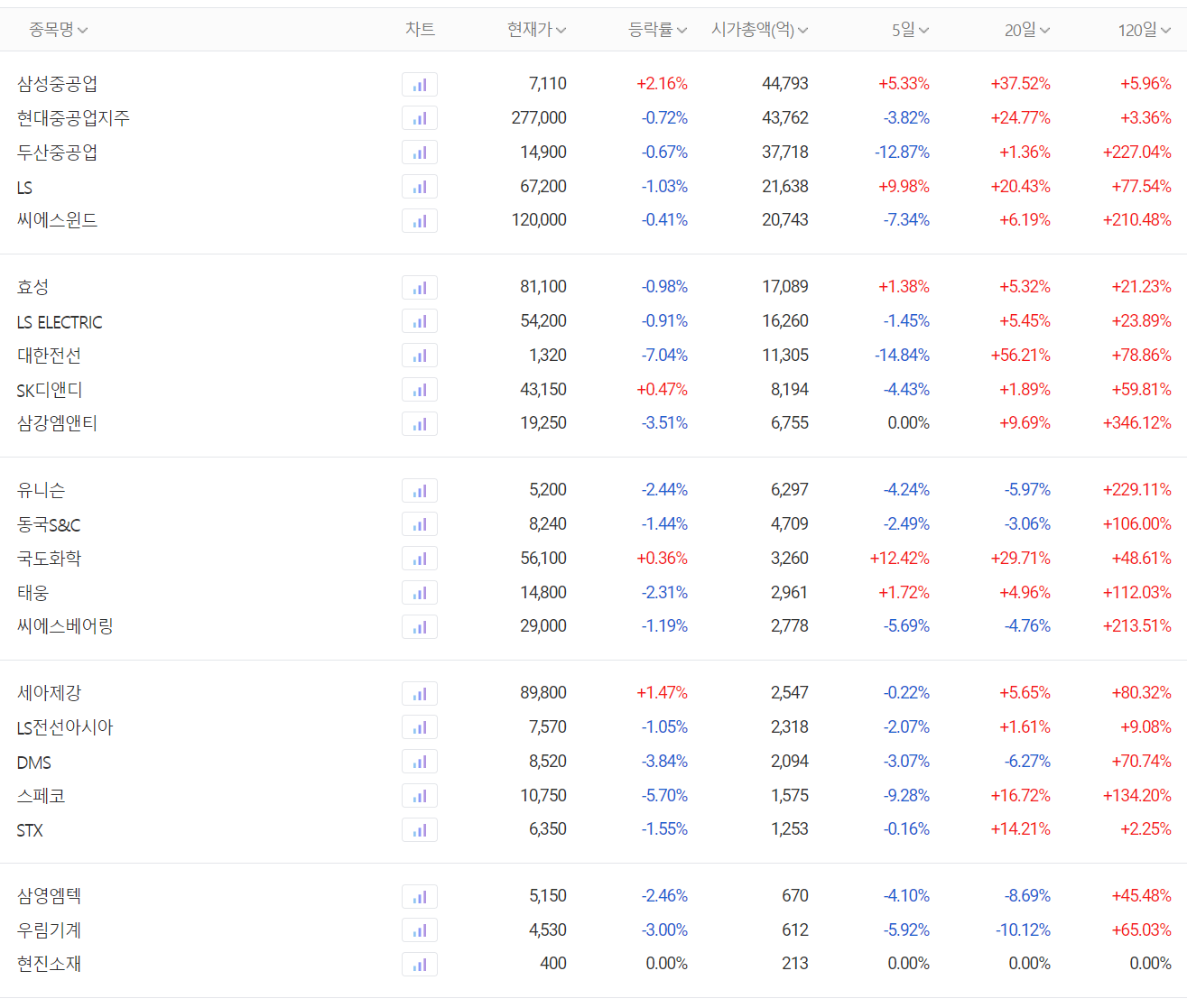Open stock DMS

pyautogui.click(x=34, y=763)
